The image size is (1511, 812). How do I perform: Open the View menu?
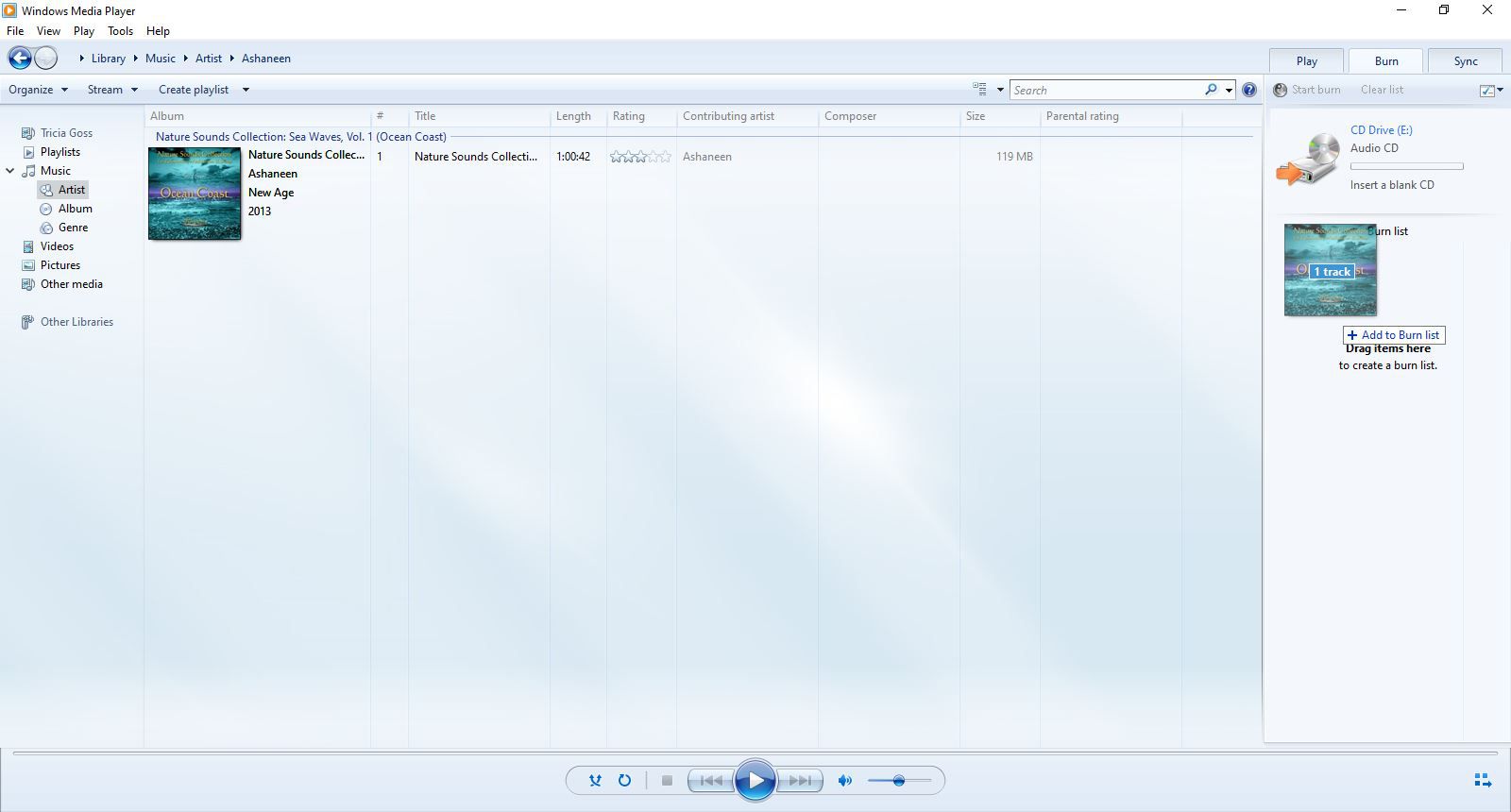click(48, 30)
